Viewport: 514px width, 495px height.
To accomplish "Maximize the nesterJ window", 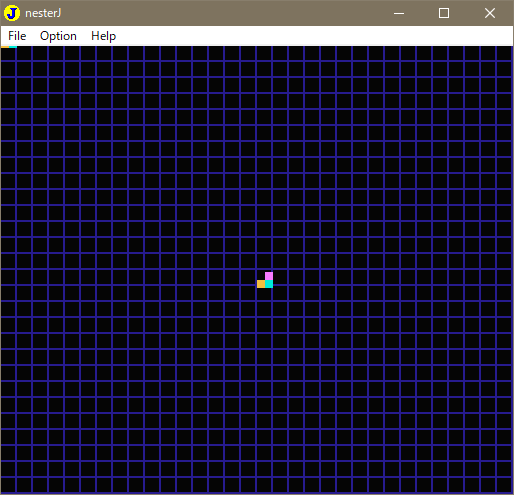I will pyautogui.click(x=444, y=13).
